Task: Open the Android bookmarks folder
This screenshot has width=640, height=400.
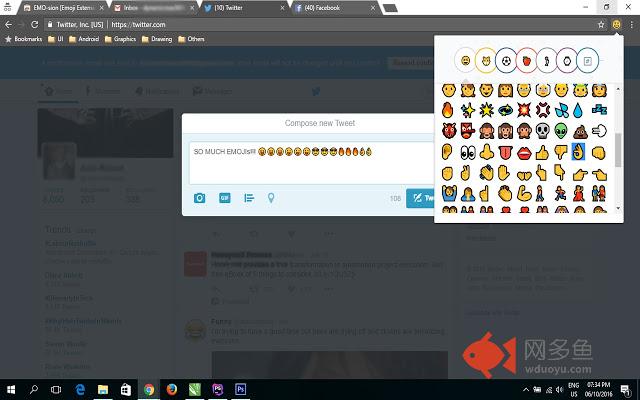Action: (83, 39)
